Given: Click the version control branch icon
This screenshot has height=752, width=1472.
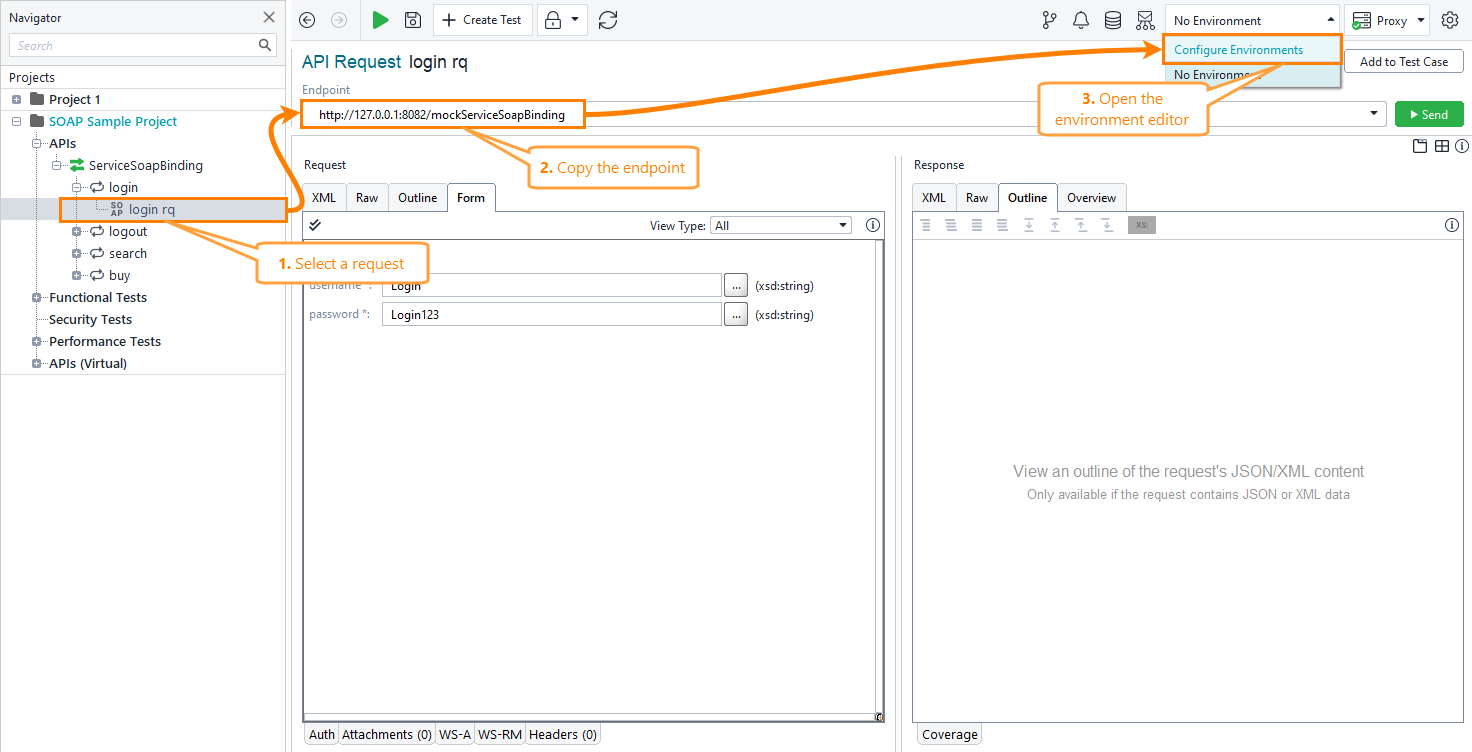Looking at the screenshot, I should pos(1049,20).
